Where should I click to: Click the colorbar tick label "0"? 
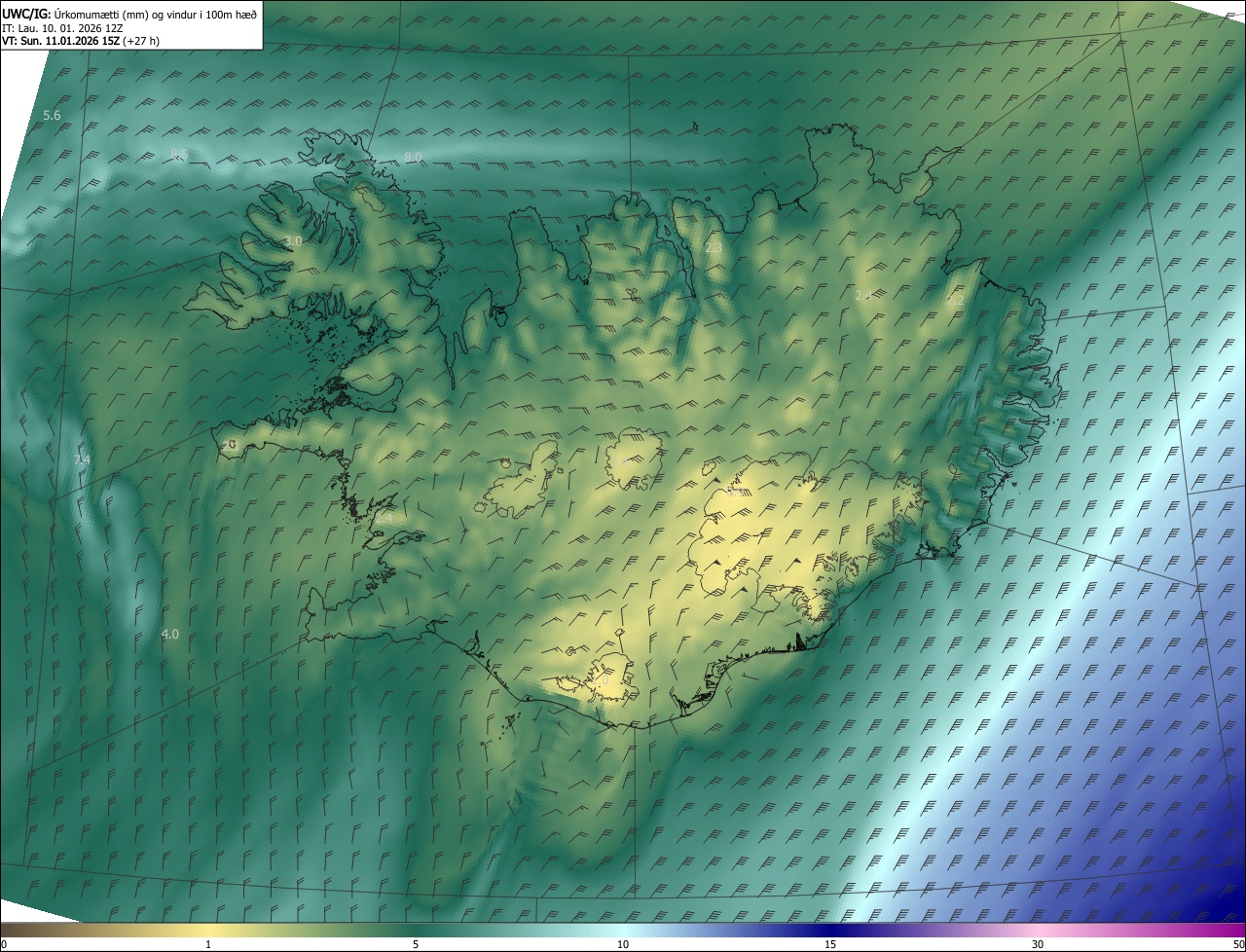pyautogui.click(x=4, y=944)
